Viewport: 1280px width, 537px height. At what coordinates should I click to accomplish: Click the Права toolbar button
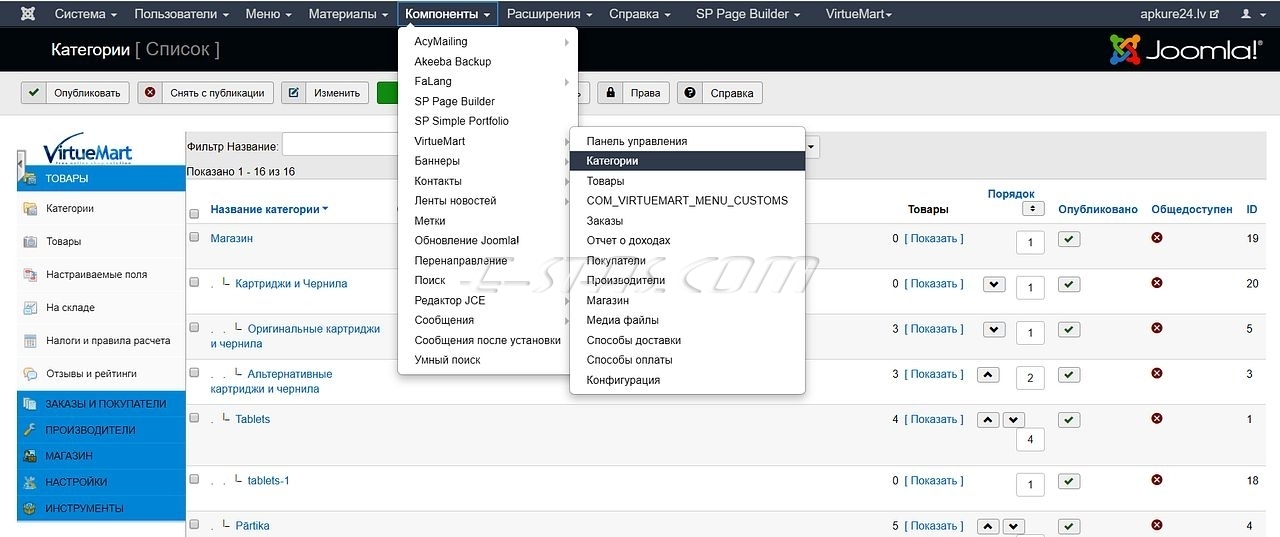pos(634,93)
